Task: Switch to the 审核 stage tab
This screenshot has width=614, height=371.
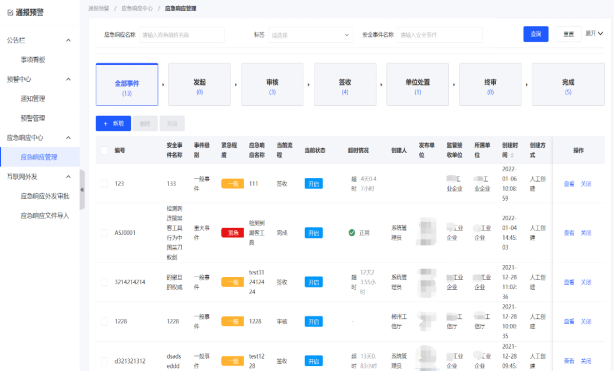Action: pos(272,84)
